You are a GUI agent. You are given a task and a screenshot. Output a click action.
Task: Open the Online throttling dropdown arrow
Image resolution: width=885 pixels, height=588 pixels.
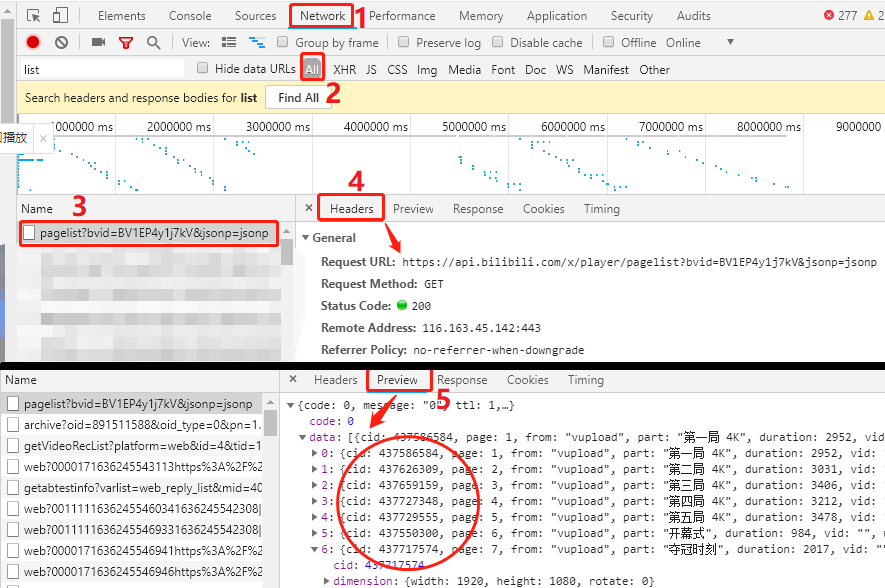click(730, 42)
